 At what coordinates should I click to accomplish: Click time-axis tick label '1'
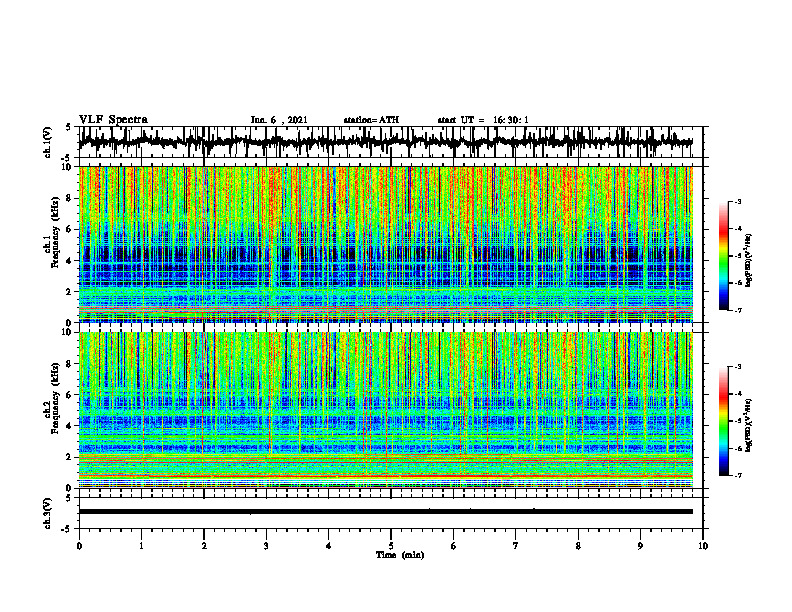[x=141, y=546]
